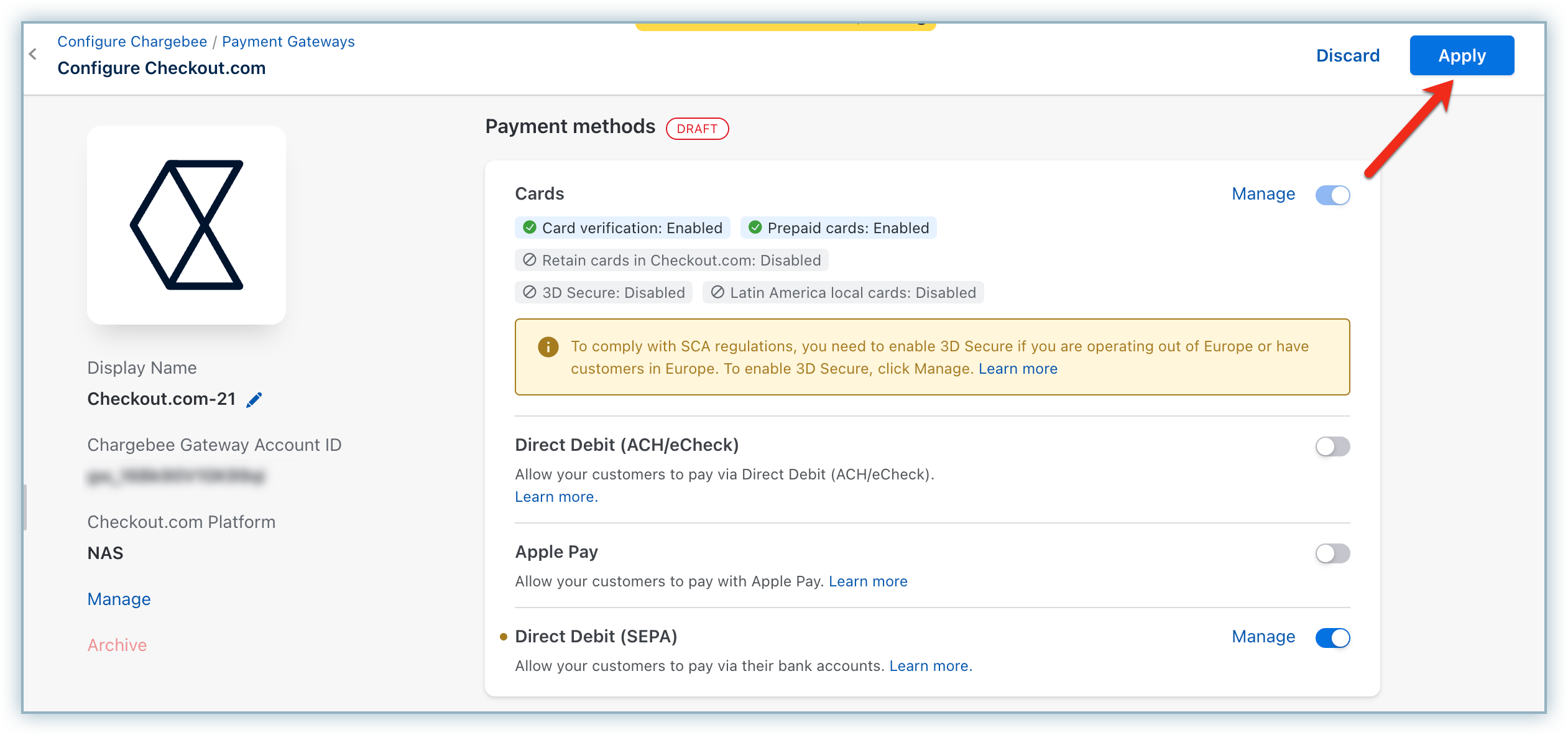Enable the Apple Pay toggle

pos(1332,553)
